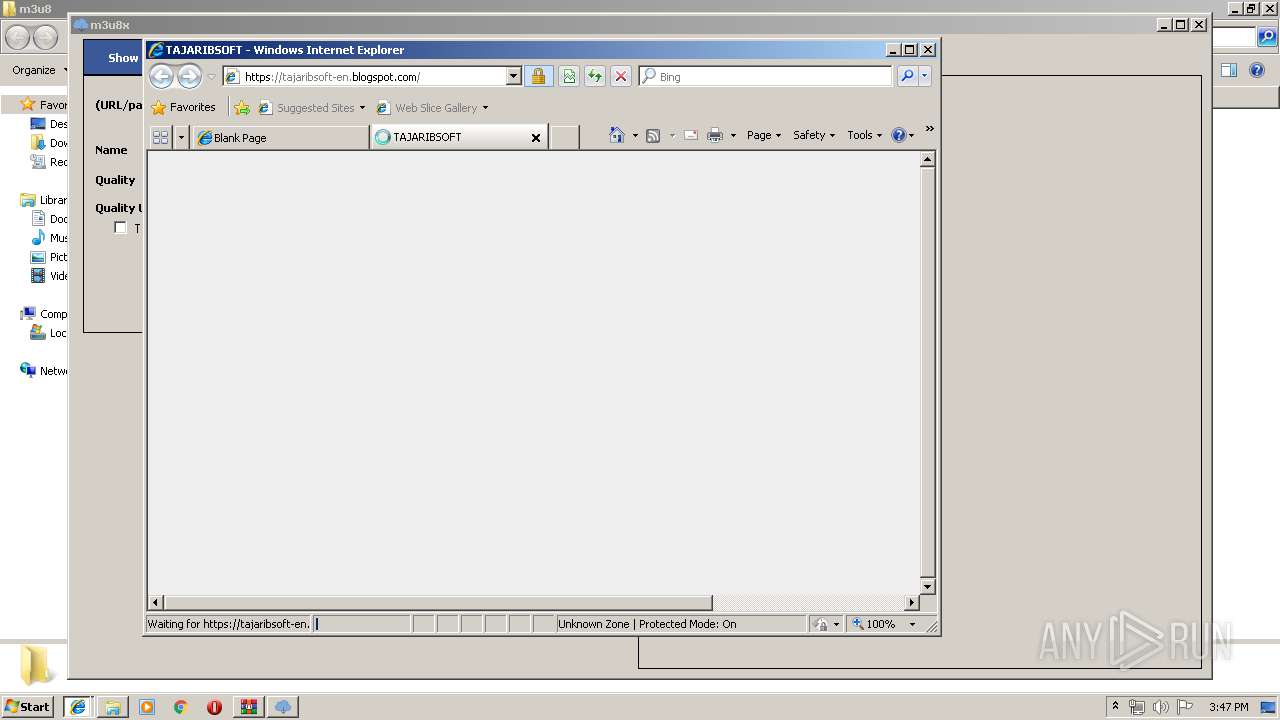Open Quick Tabs grid icon

pyautogui.click(x=160, y=137)
